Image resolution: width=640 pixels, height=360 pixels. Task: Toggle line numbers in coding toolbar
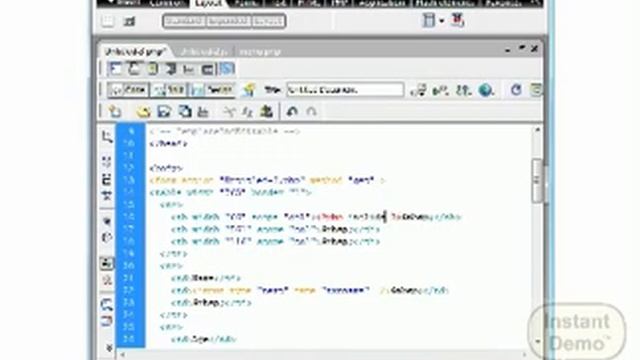click(x=107, y=263)
